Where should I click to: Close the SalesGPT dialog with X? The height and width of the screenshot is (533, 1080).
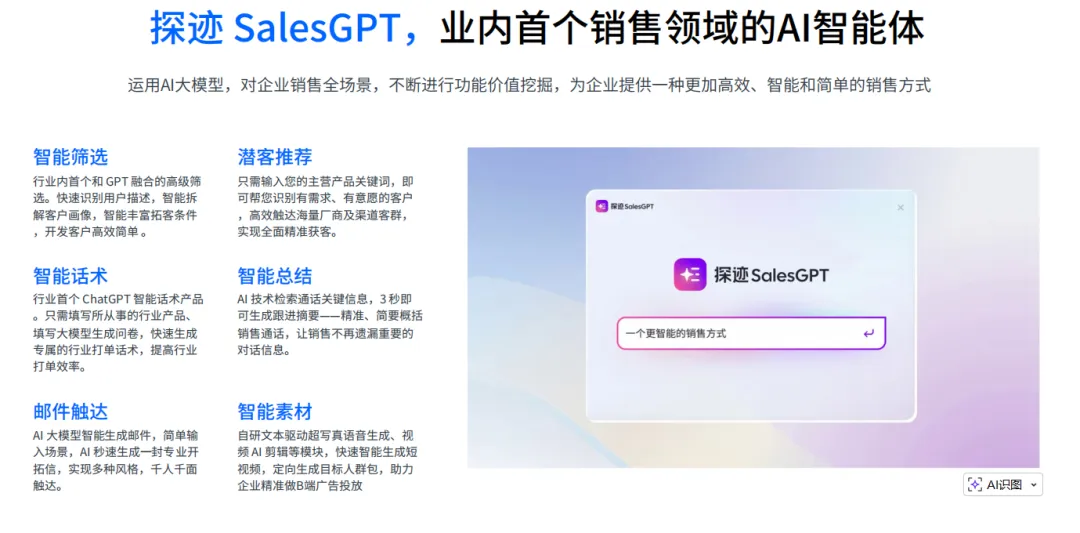(900, 207)
